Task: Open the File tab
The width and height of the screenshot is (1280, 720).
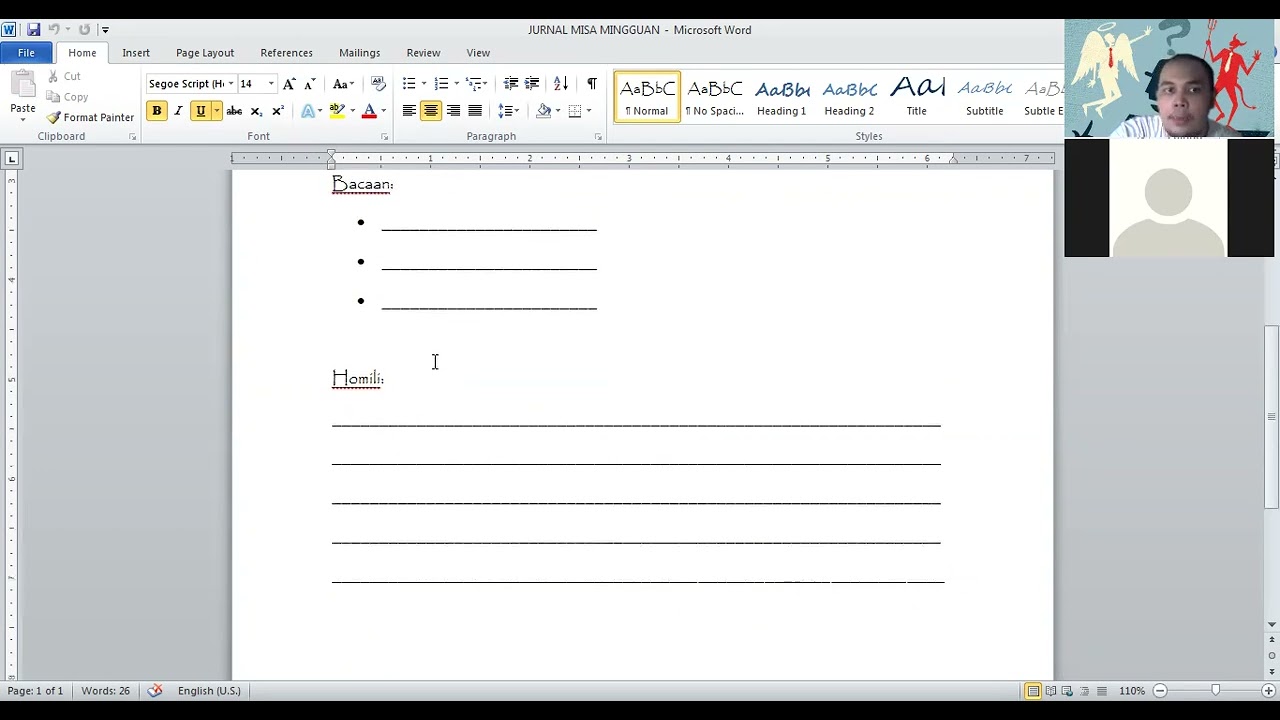Action: coord(26,53)
